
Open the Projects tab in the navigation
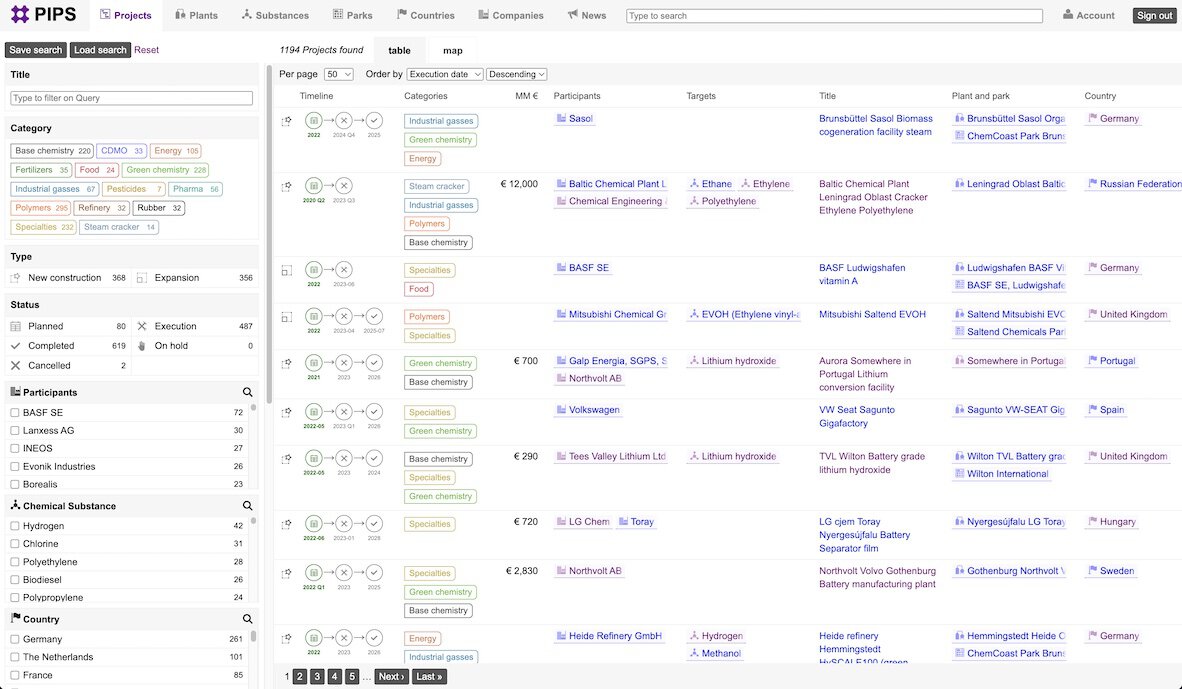coord(125,15)
